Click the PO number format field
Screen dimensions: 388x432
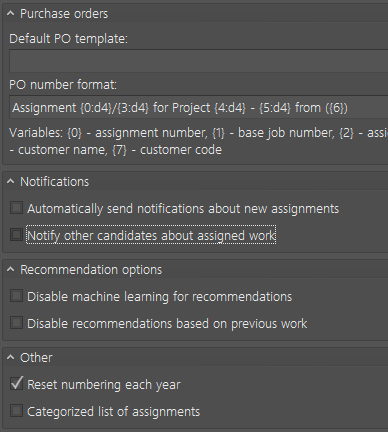pyautogui.click(x=199, y=107)
